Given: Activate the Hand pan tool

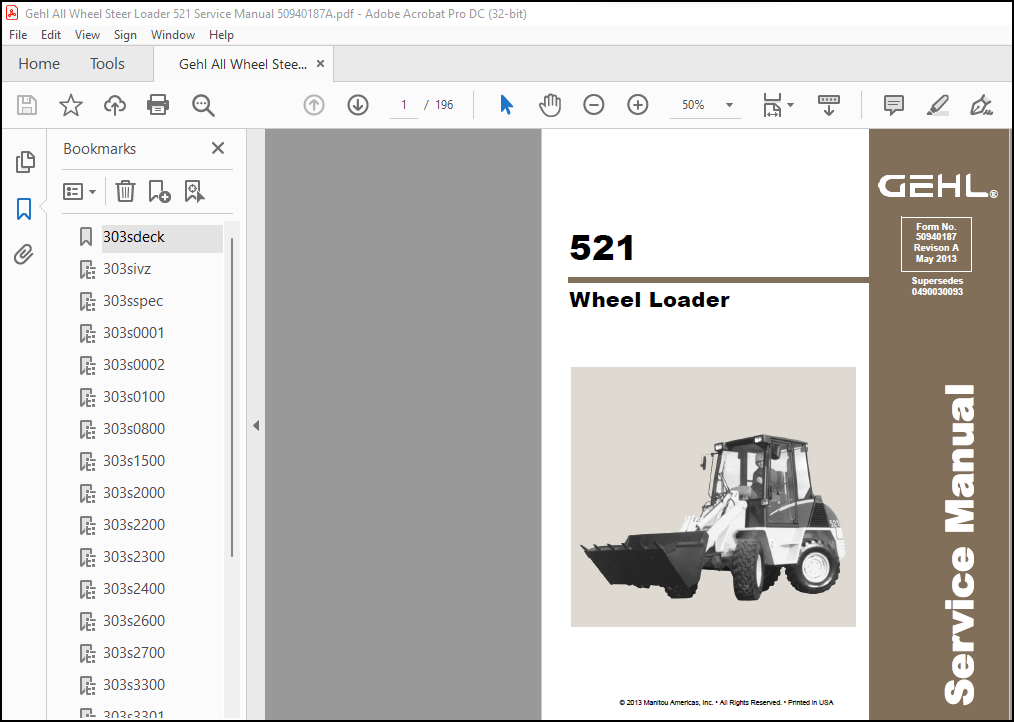Looking at the screenshot, I should (x=550, y=105).
